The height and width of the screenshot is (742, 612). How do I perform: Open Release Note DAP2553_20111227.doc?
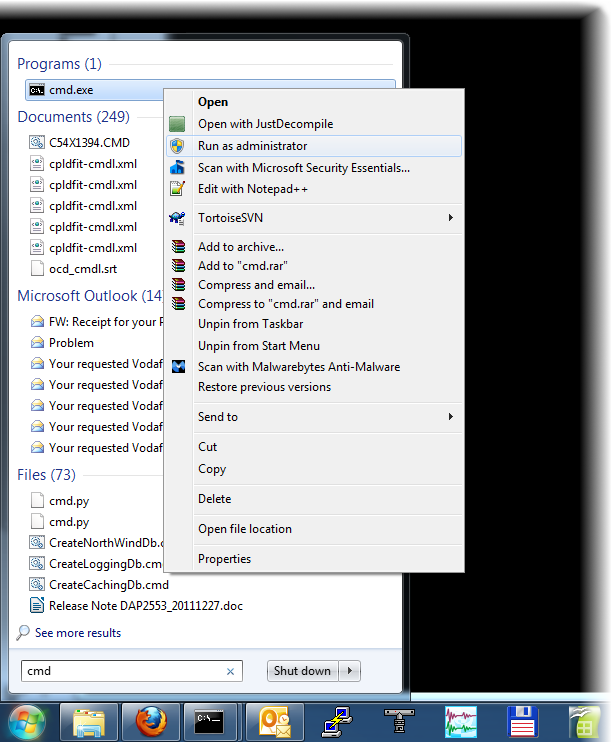pyautogui.click(x=145, y=606)
